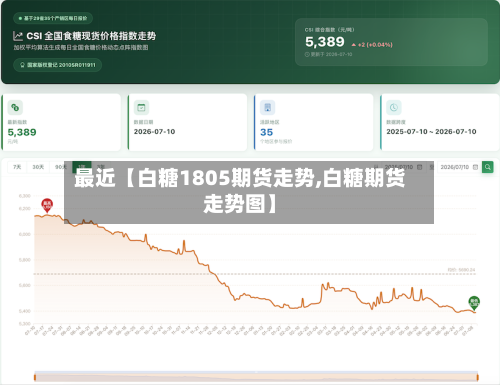Click the 6,300 y-axis label
500x385 pixels.
pos(25,196)
